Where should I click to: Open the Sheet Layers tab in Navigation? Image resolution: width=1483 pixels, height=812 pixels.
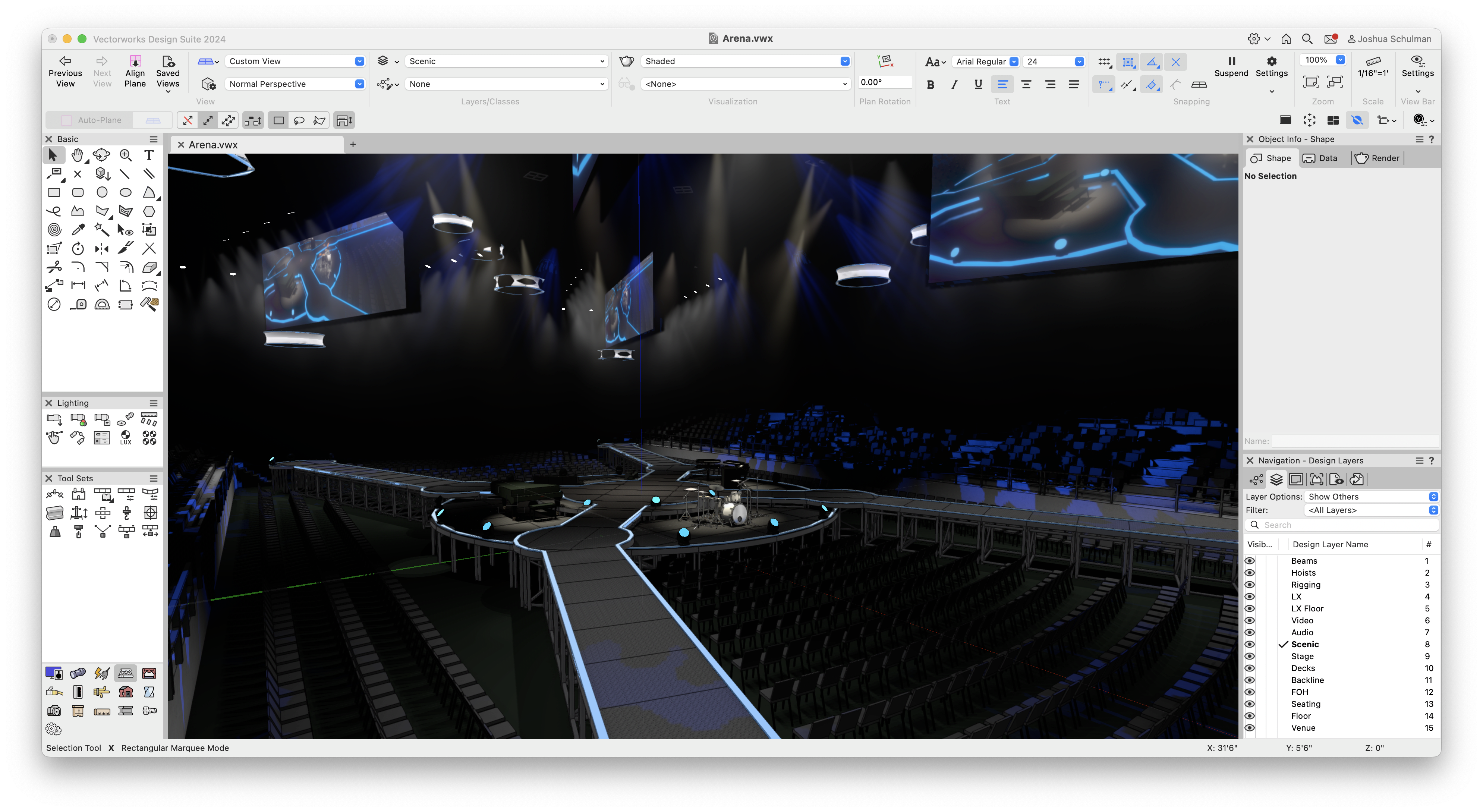[1297, 479]
